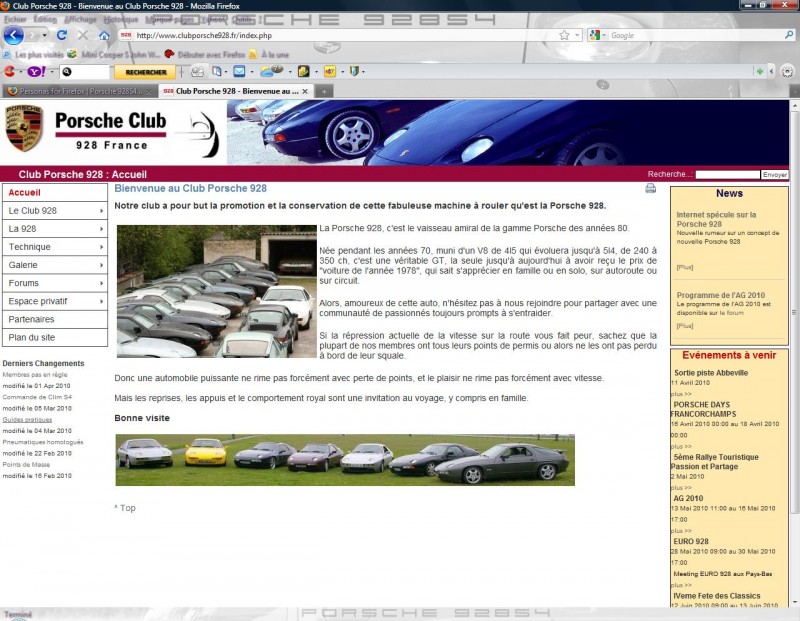Open the Yahoo toolbar mail envelope icon
Viewport: 800px width, 621px height.
239,72
